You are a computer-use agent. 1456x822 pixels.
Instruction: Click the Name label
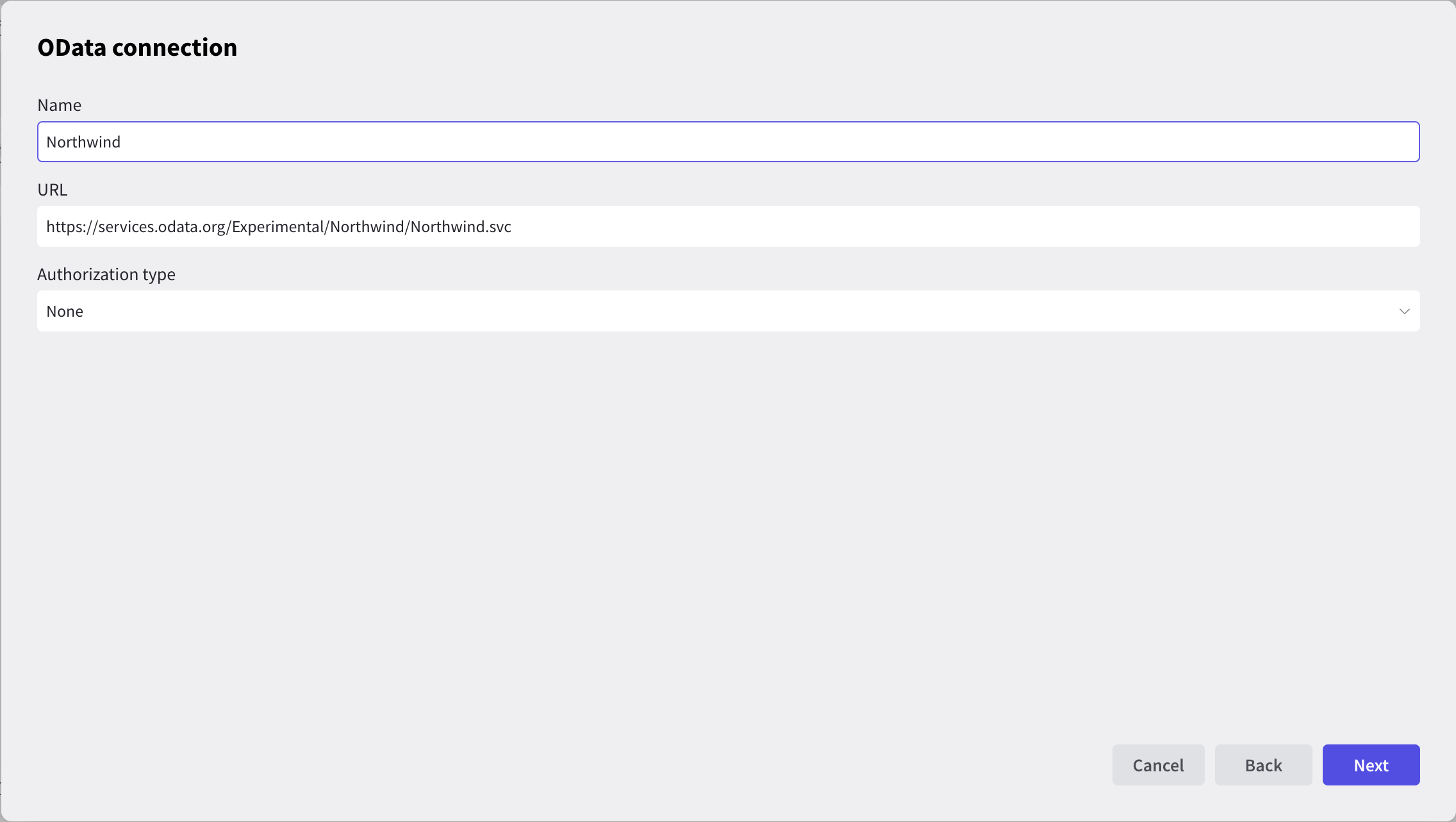[60, 105]
